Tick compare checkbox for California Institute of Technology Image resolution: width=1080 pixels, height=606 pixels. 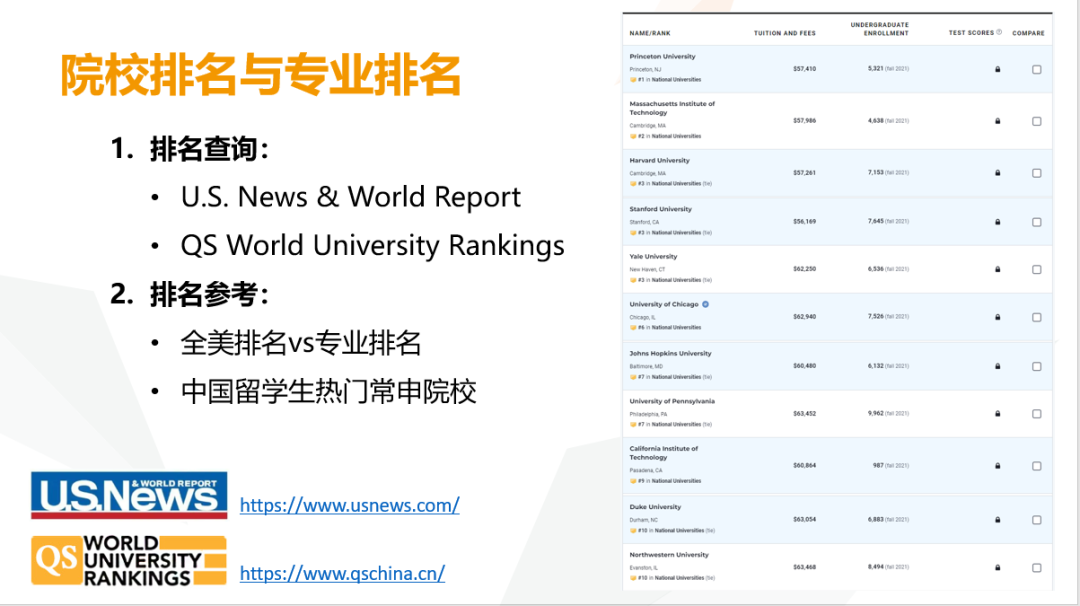tap(1037, 466)
